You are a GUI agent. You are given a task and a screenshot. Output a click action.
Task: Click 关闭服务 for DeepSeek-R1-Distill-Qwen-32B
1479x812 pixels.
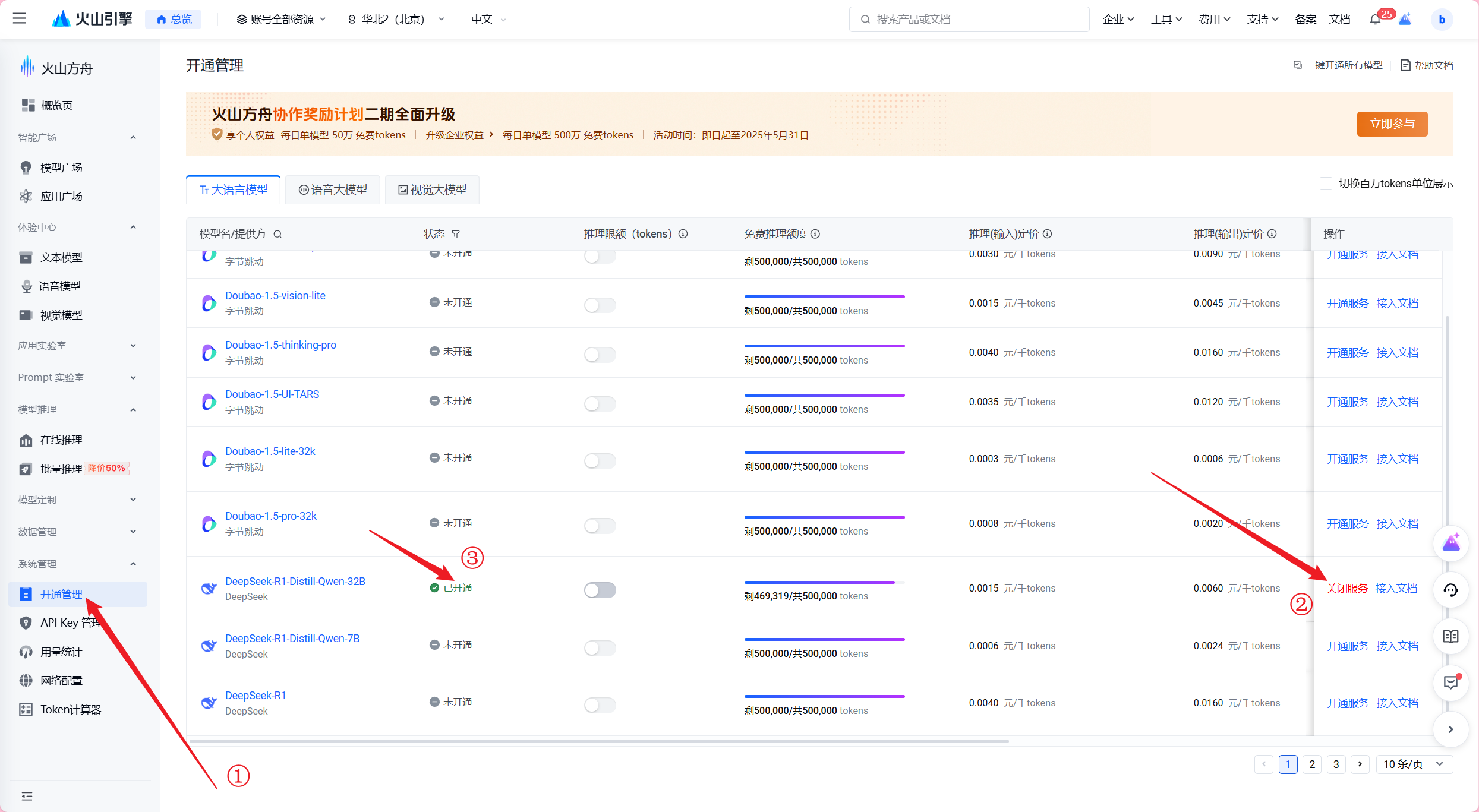[1347, 588]
